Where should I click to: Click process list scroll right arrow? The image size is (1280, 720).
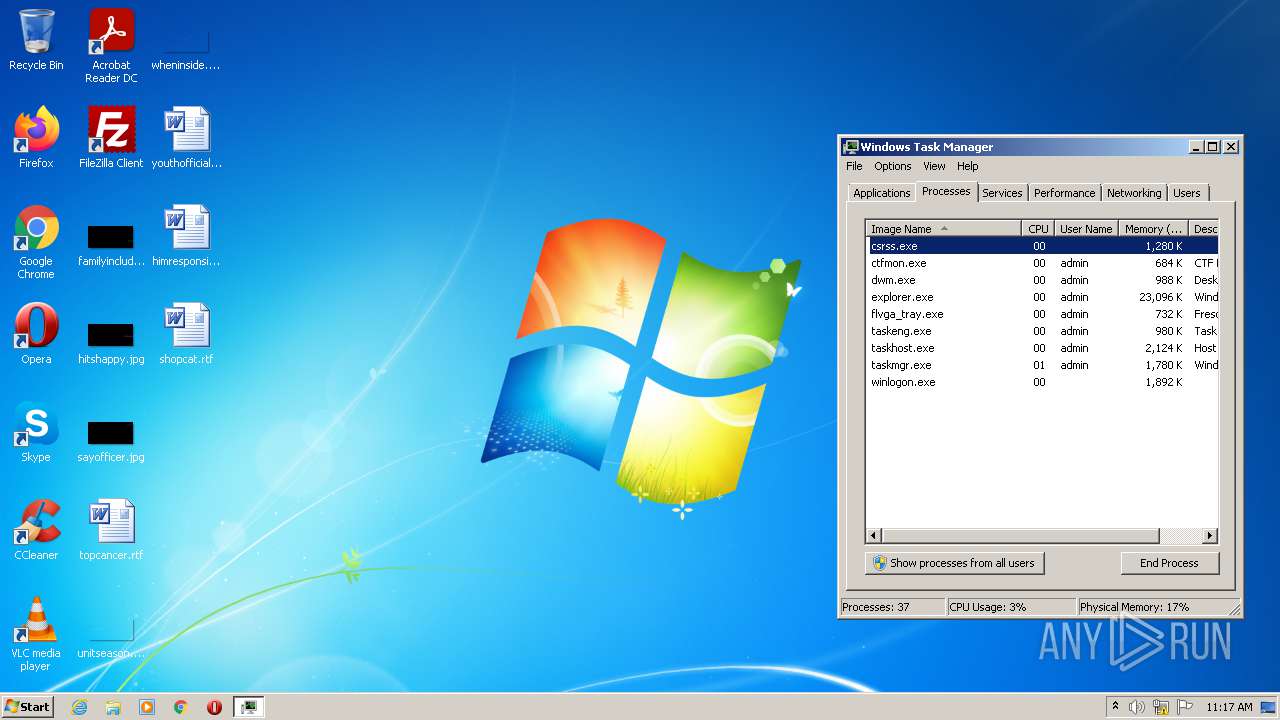(1210, 536)
